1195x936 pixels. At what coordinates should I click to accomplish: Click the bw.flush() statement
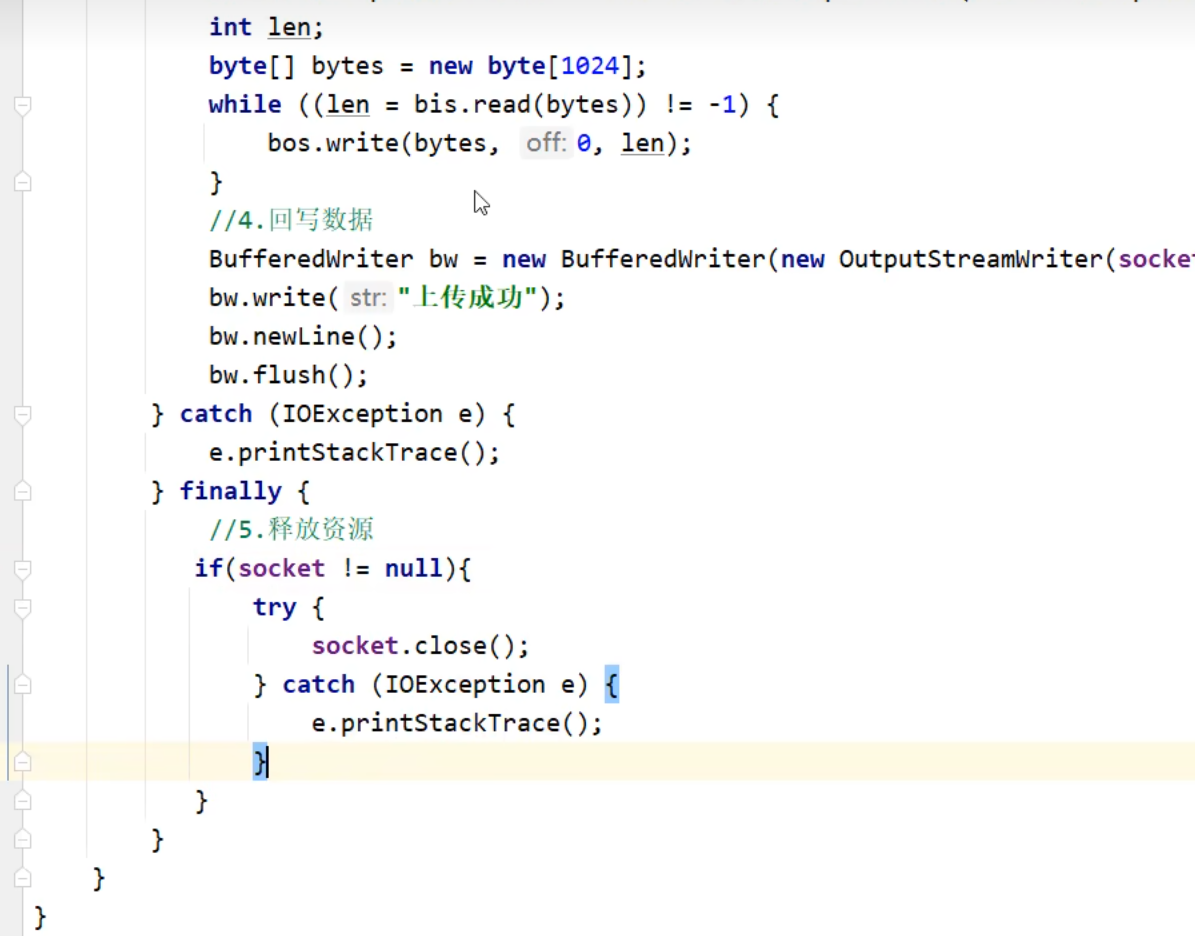288,375
